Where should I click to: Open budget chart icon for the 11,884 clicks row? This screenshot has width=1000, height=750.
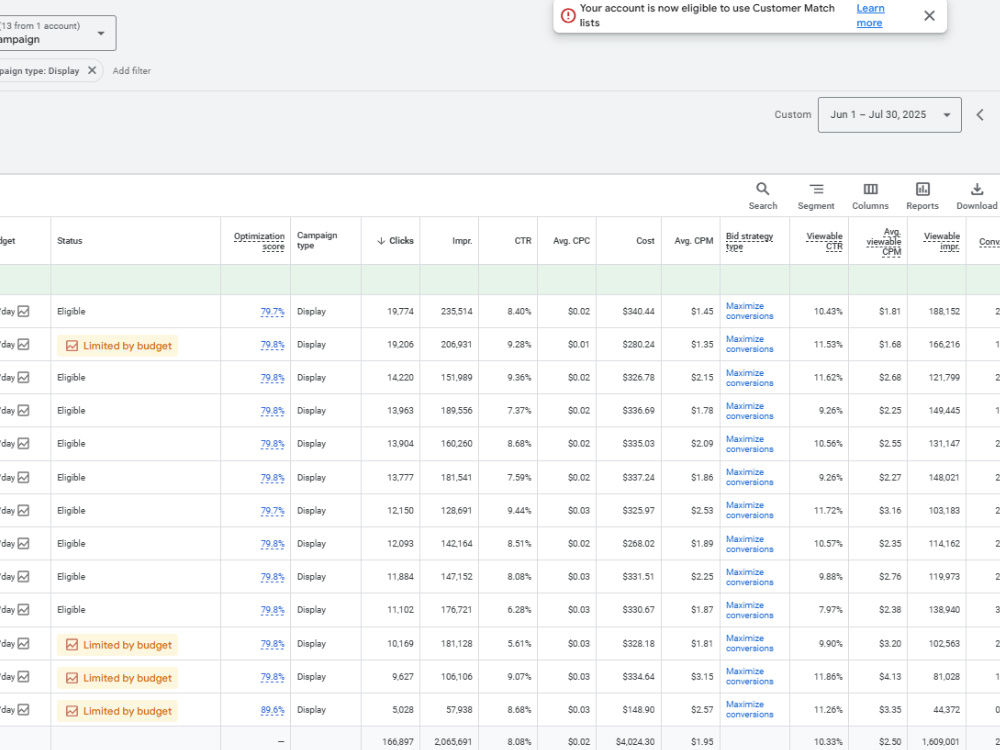[x=24, y=577]
